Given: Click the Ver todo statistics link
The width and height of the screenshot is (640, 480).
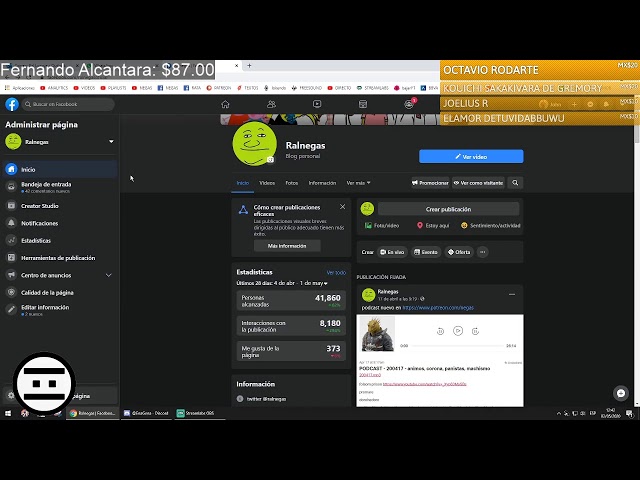Looking at the screenshot, I should coord(336,272).
